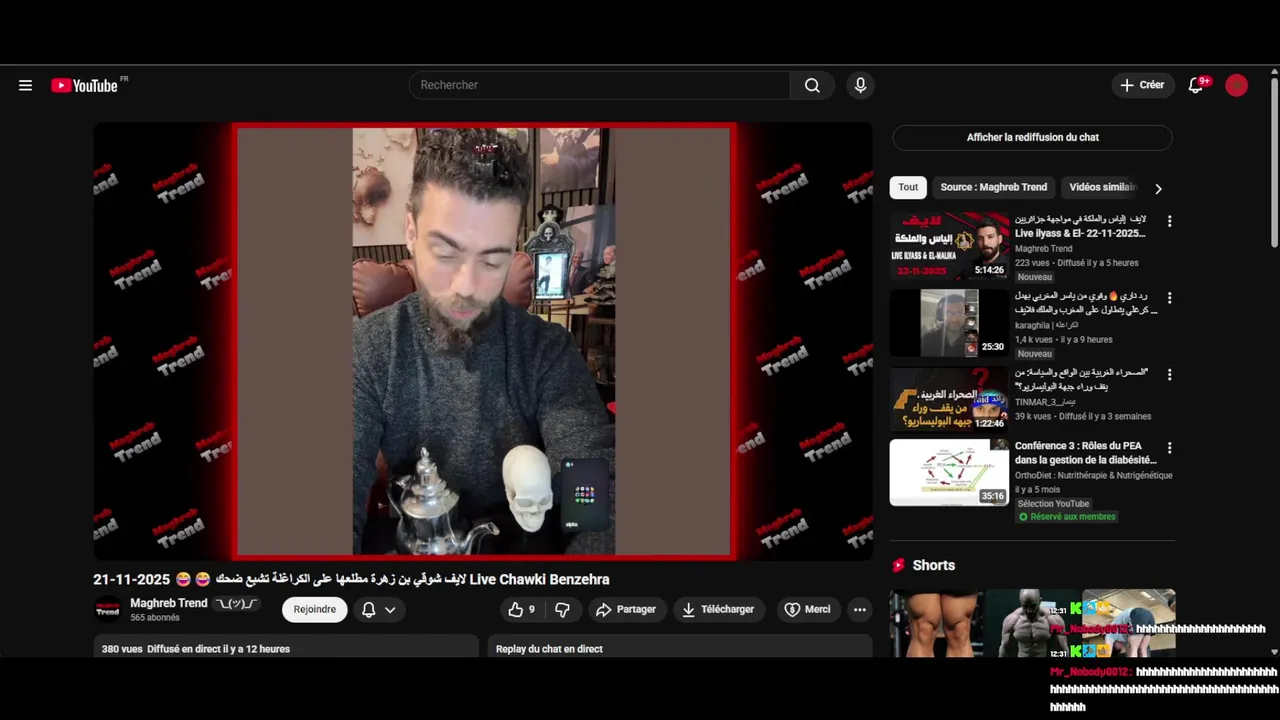The image size is (1280, 720).
Task: Open the 35:16 Conférence 3 thumbnail
Action: click(x=949, y=473)
